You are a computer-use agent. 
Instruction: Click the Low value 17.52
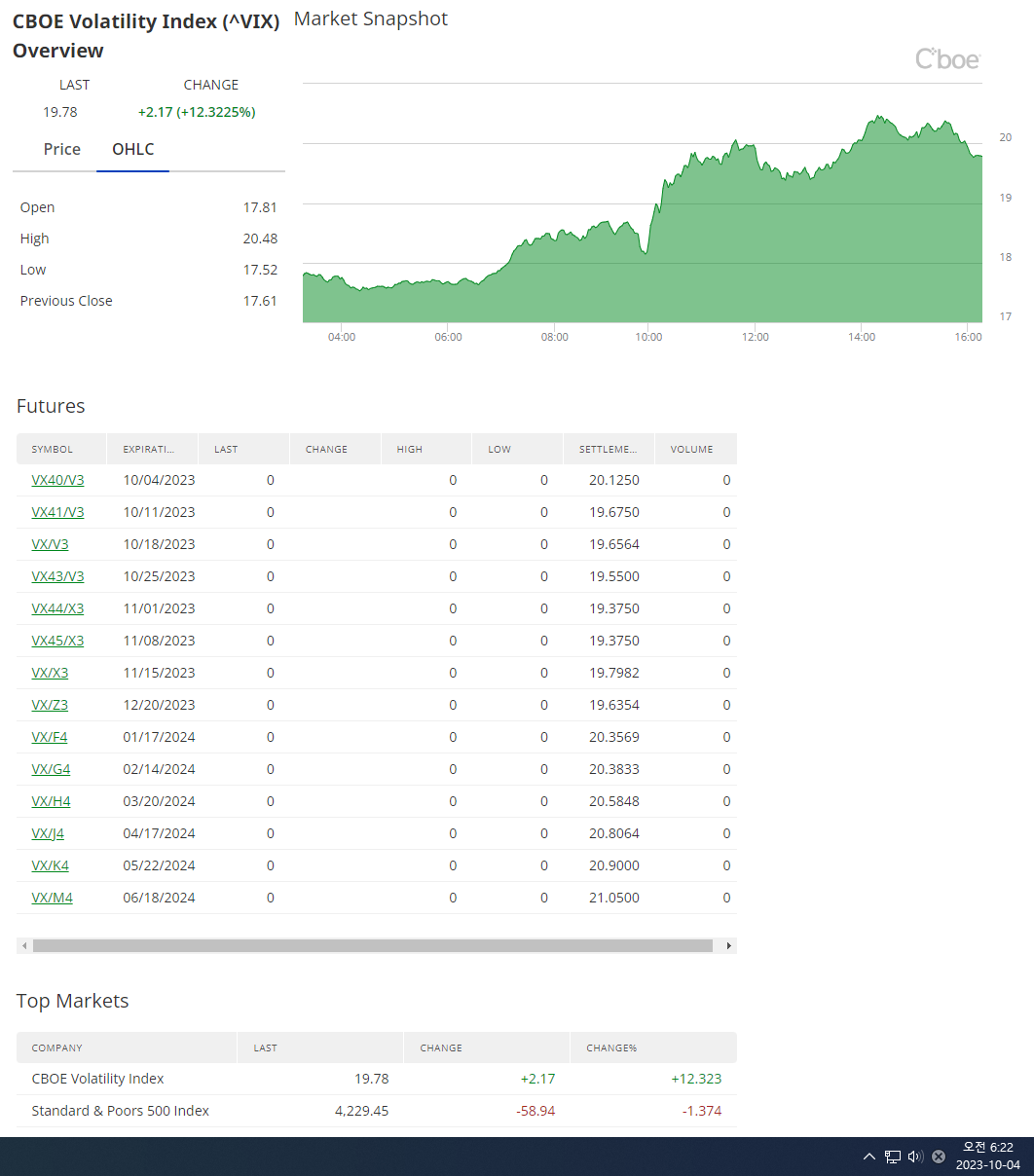260,270
